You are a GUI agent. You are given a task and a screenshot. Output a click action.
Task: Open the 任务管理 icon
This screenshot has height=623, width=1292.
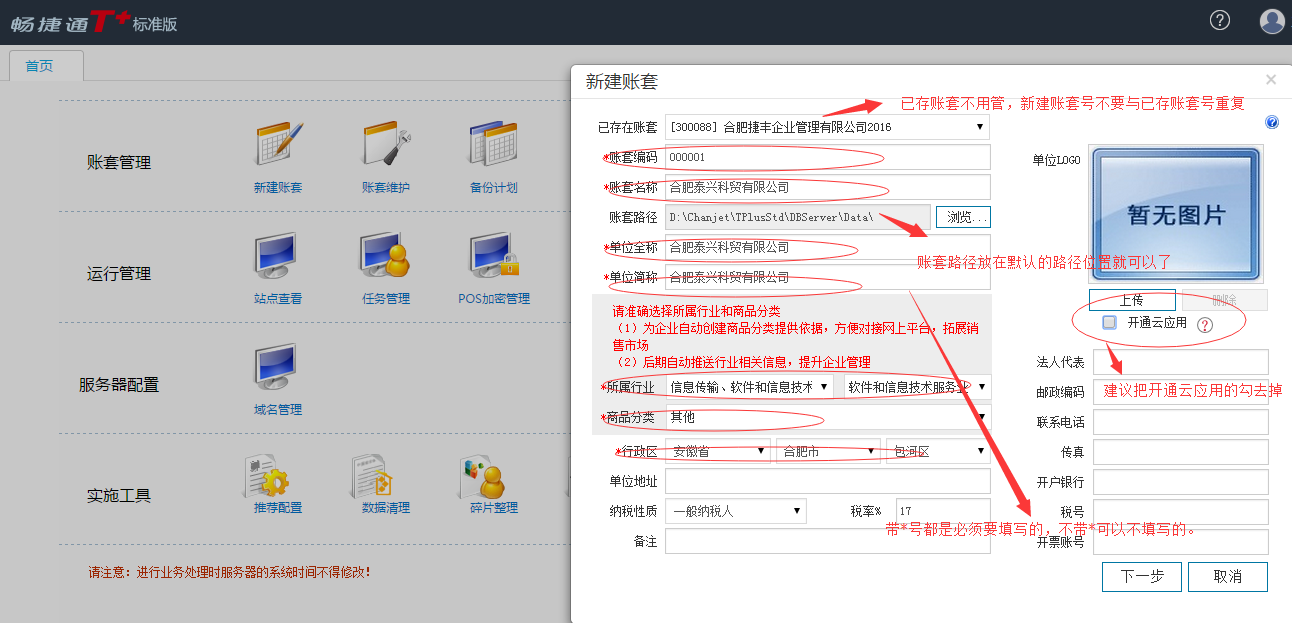pos(386,257)
